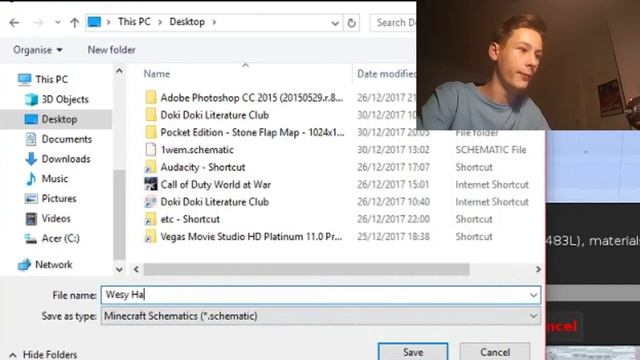Open Videos in sidebar
This screenshot has height=360, width=640.
pyautogui.click(x=56, y=218)
